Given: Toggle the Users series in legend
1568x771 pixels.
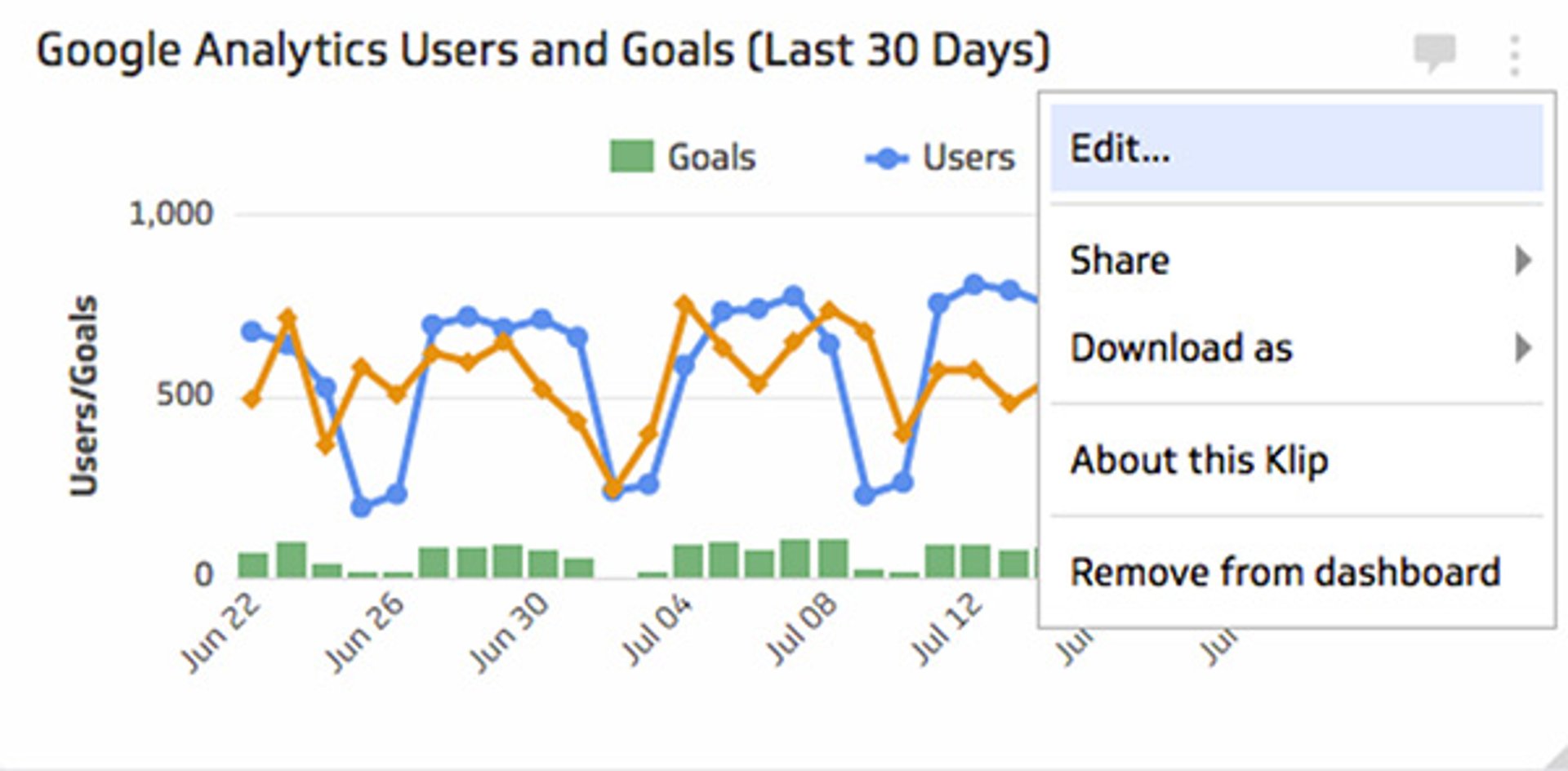Looking at the screenshot, I should [x=969, y=157].
